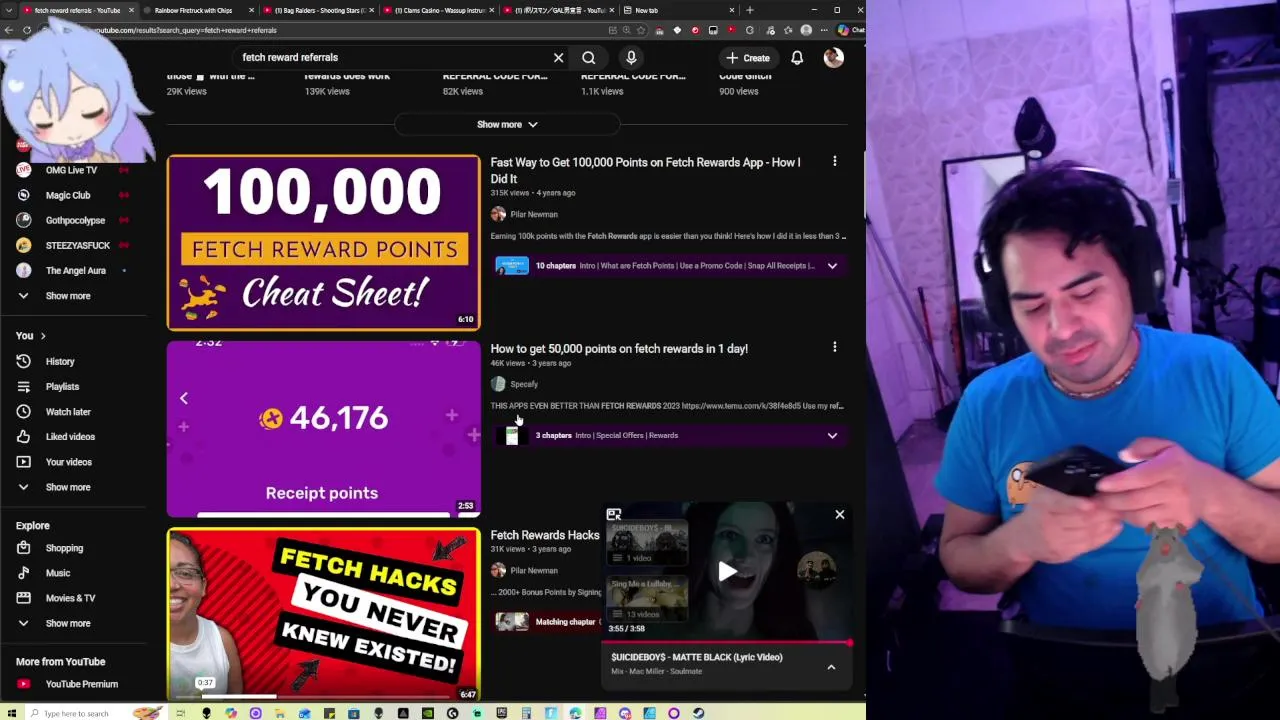Close the miniplayer

[x=840, y=514]
